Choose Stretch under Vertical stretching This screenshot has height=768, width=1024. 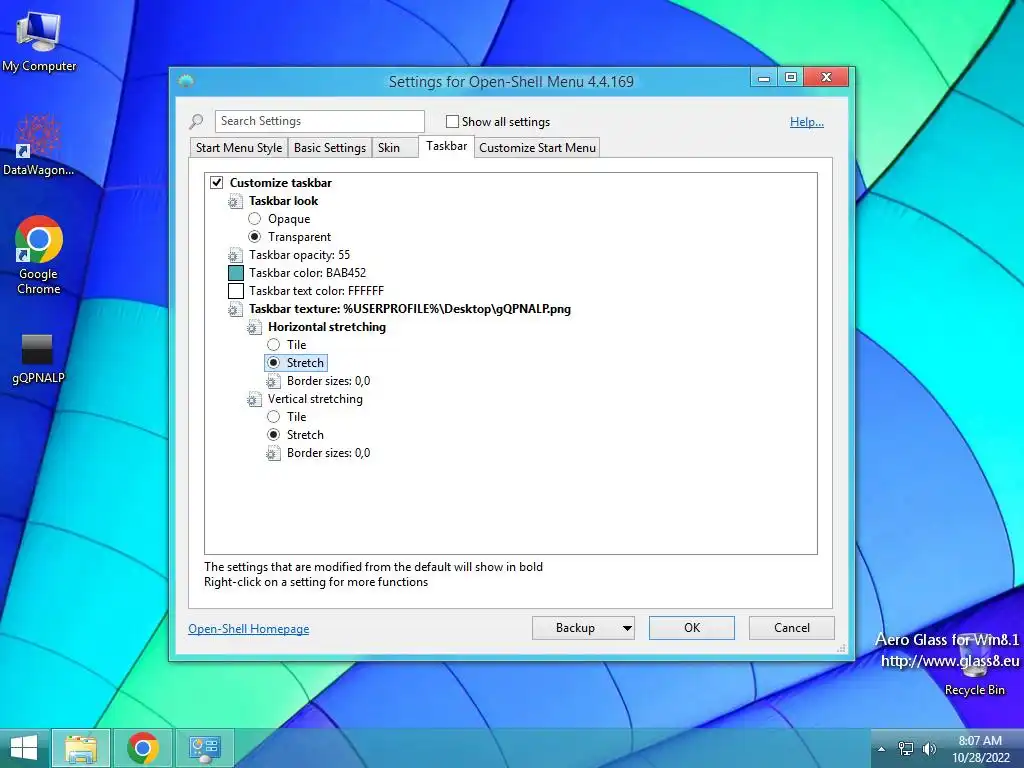tap(274, 435)
